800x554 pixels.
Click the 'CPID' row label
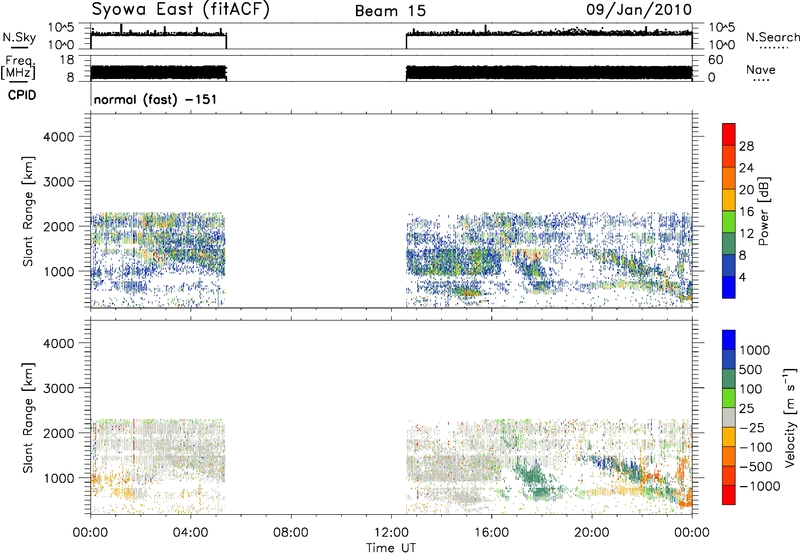pos(22,95)
